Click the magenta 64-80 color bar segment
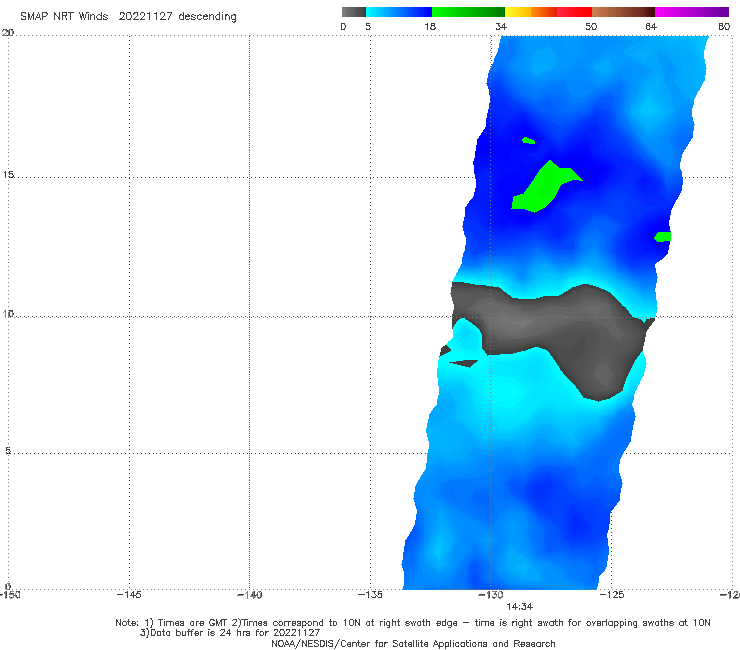The image size is (740, 650). (692, 12)
